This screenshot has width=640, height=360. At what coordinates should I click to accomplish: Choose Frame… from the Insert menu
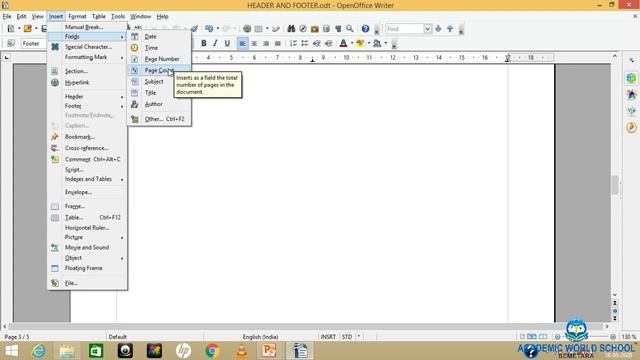tap(87, 207)
